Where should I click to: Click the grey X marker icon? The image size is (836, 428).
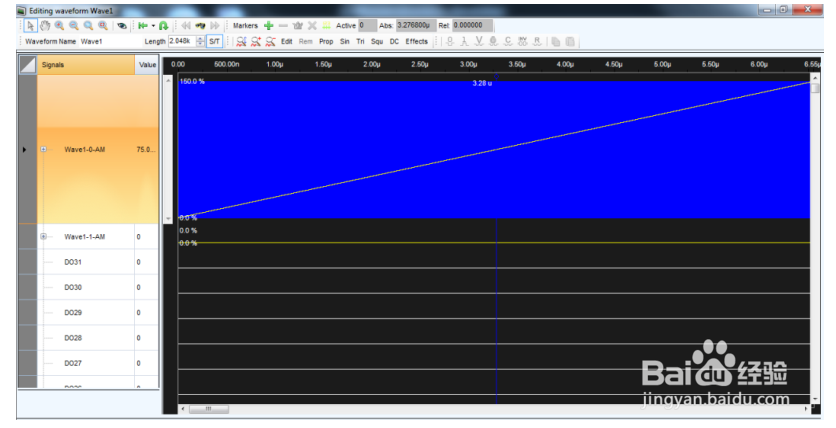point(312,26)
